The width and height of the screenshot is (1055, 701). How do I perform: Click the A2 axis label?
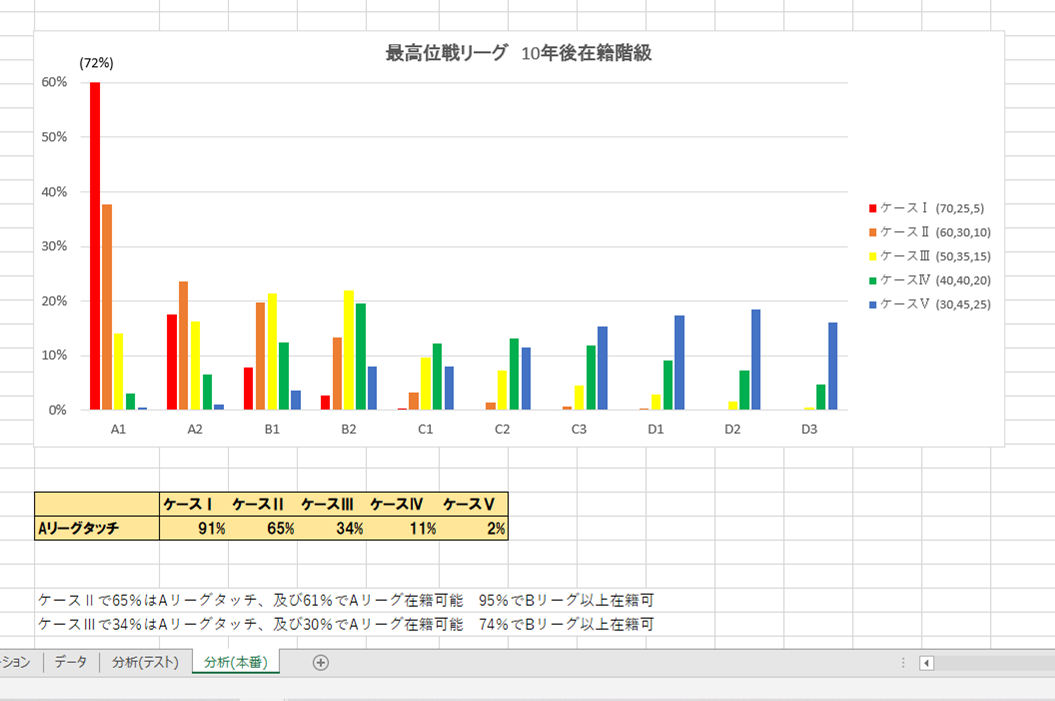pyautogui.click(x=195, y=429)
